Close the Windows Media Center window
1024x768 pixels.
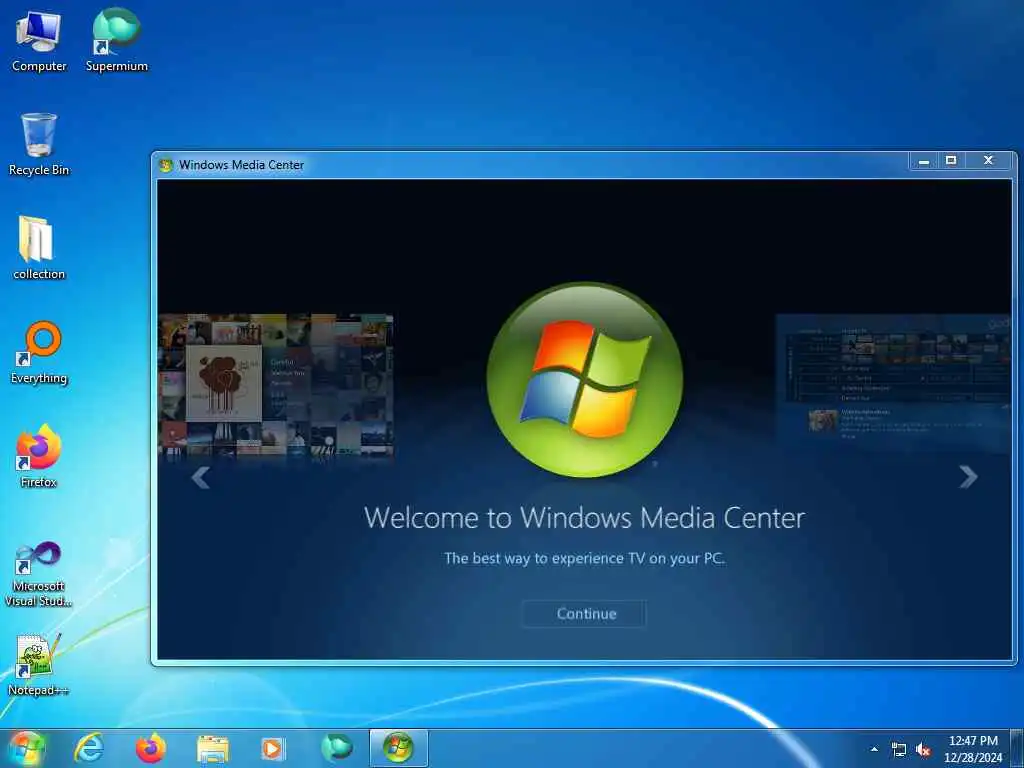(989, 161)
